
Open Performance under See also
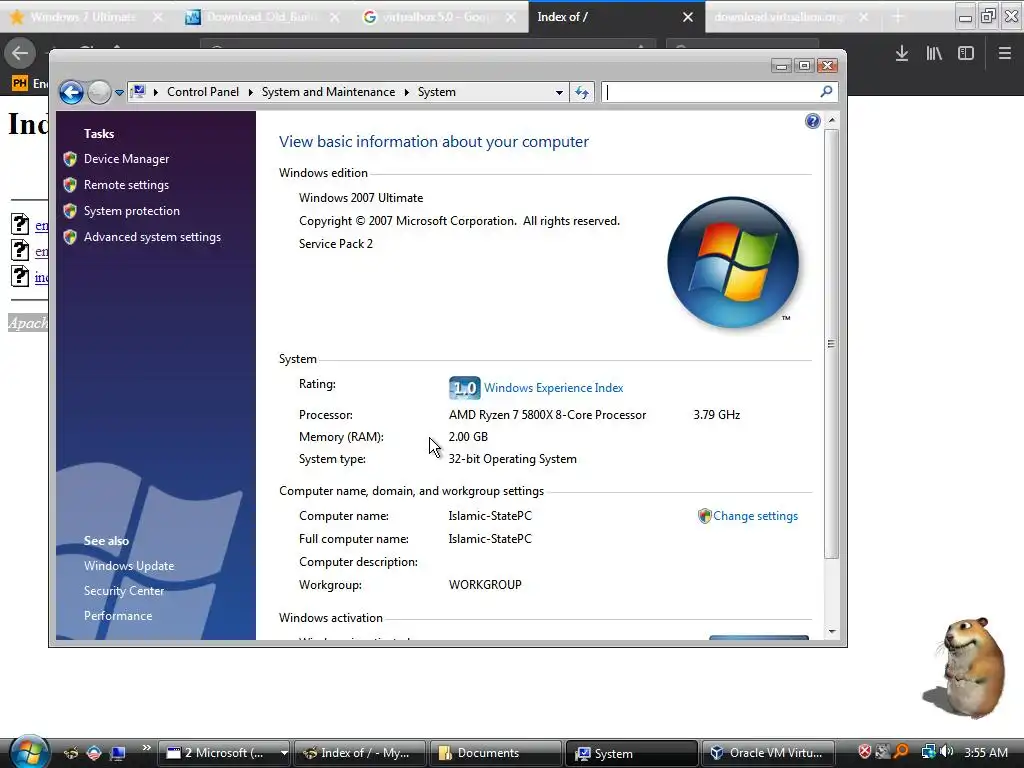pos(118,616)
